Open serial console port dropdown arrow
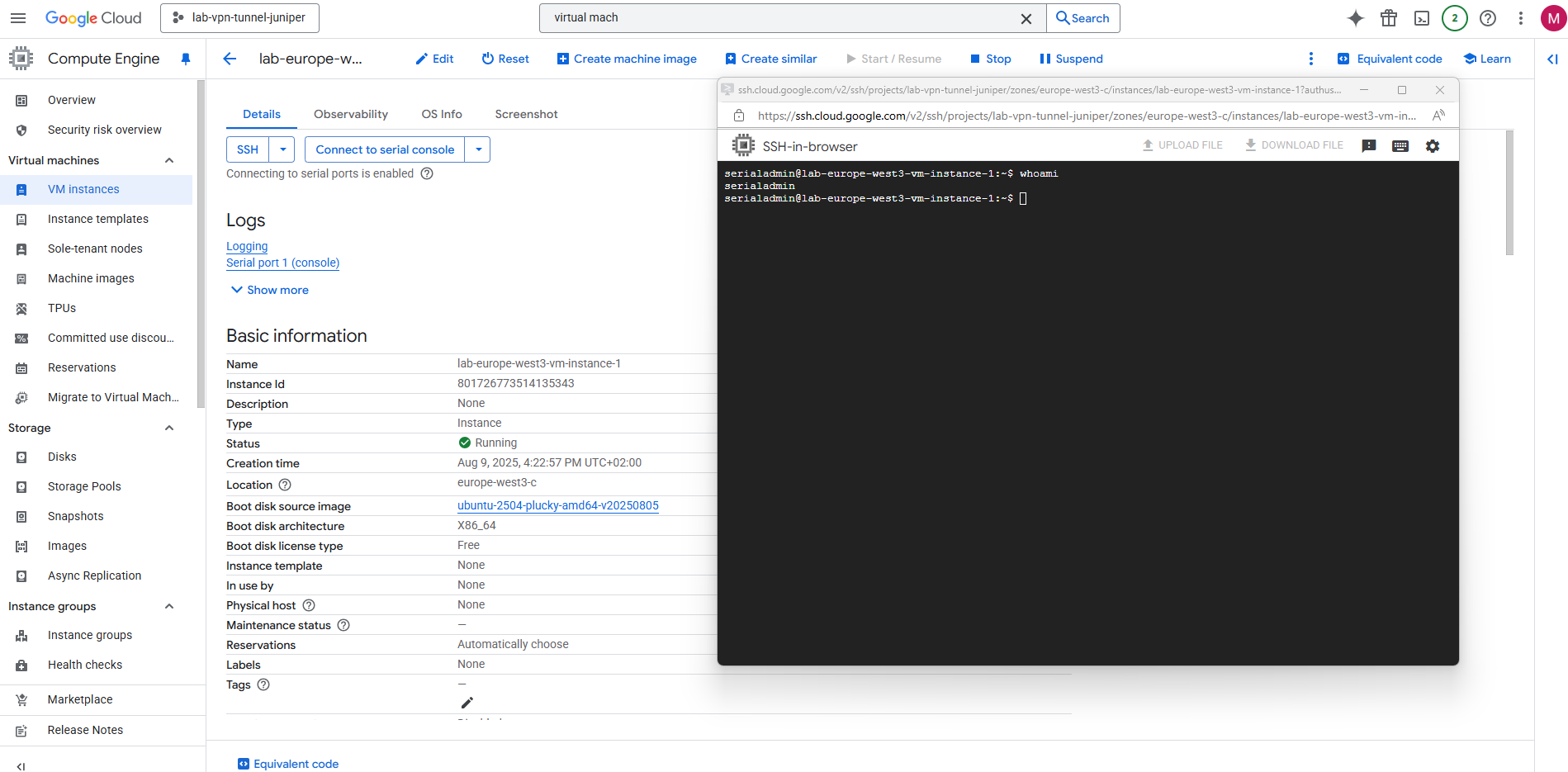The width and height of the screenshot is (1568, 772). [478, 149]
